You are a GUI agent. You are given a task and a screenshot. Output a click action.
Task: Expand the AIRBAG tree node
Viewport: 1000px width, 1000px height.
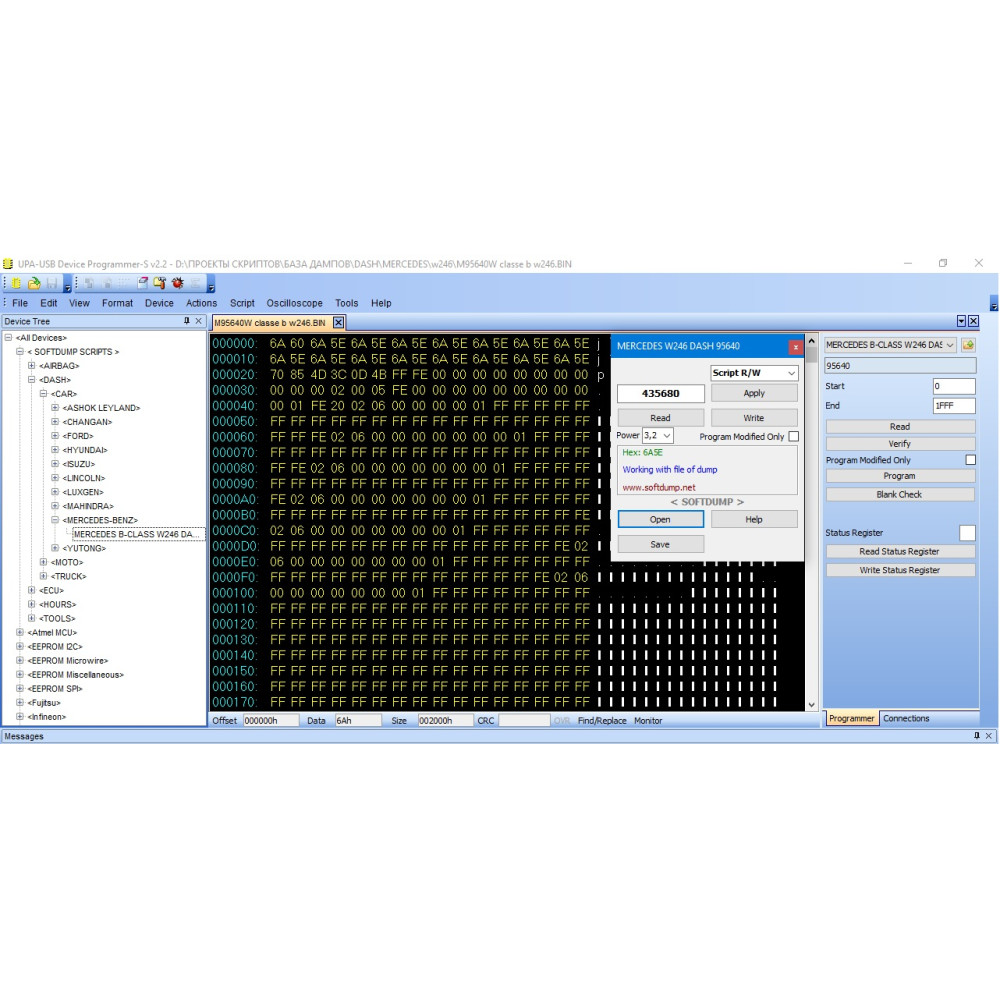[31, 365]
